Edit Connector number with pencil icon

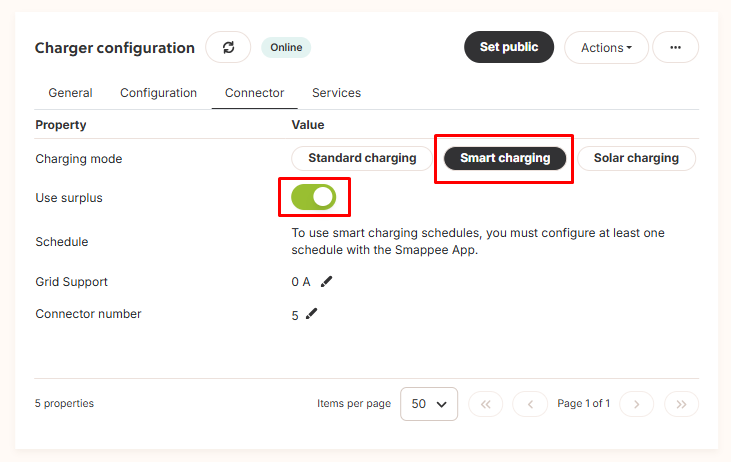pyautogui.click(x=311, y=314)
